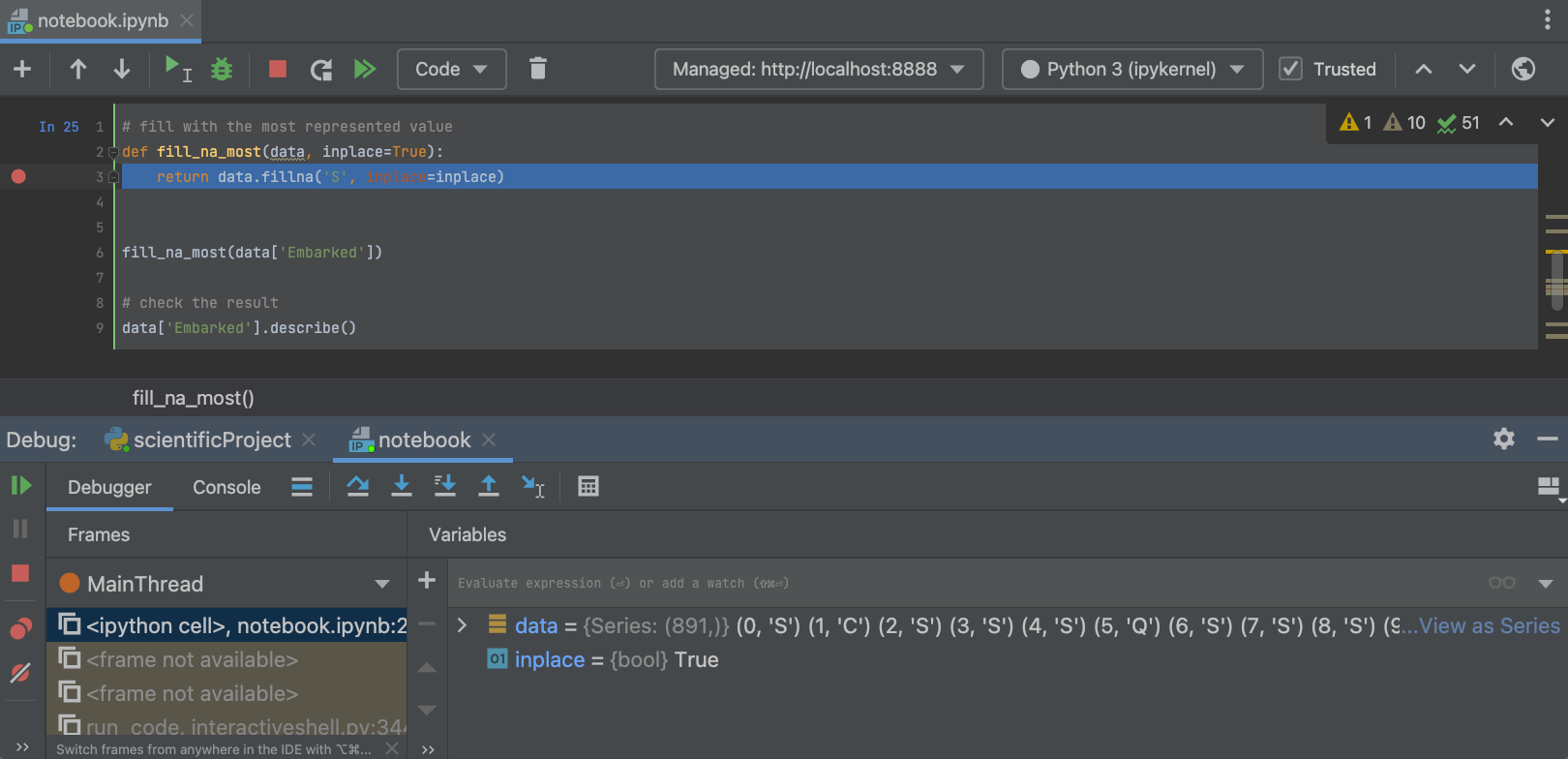The height and width of the screenshot is (759, 1568).
Task: Toggle Mute Breakpoints in debug sidebar
Action: pyautogui.click(x=20, y=673)
